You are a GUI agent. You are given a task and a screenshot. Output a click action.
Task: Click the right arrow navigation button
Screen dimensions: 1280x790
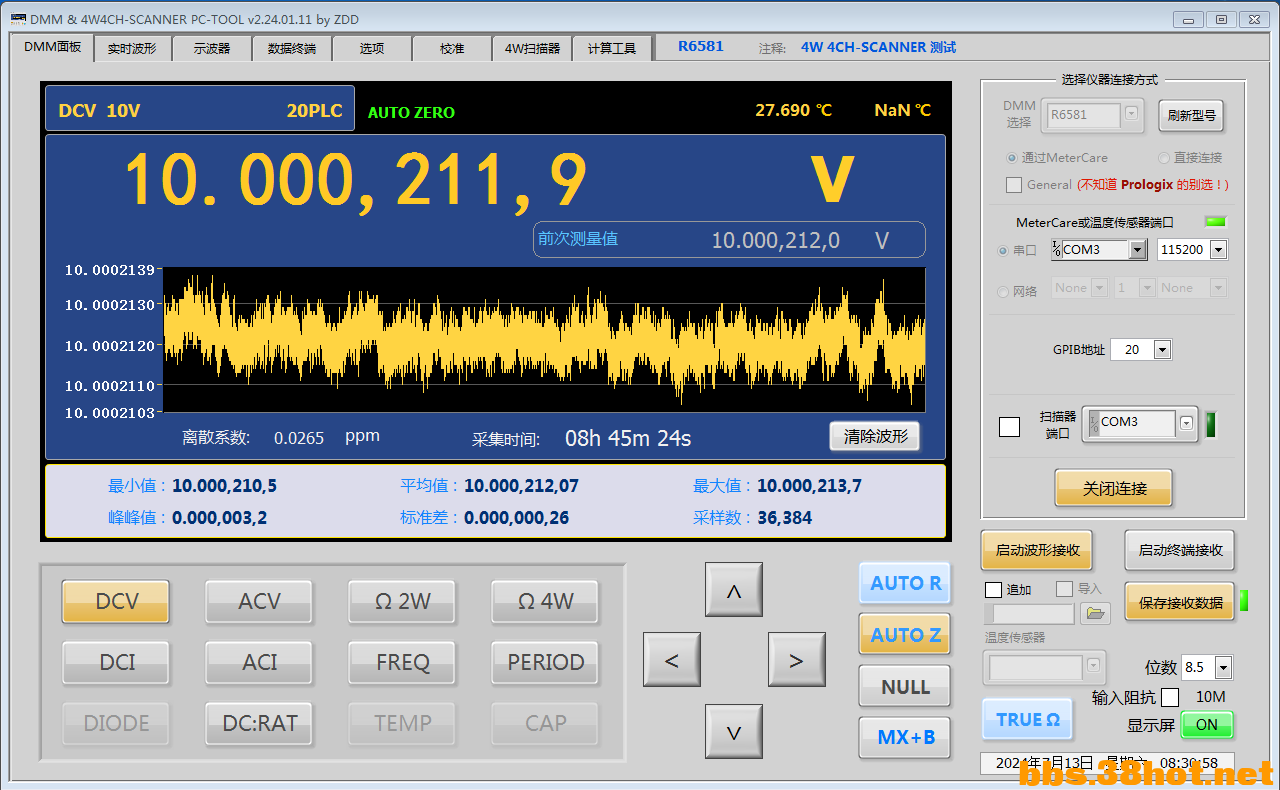(x=796, y=659)
